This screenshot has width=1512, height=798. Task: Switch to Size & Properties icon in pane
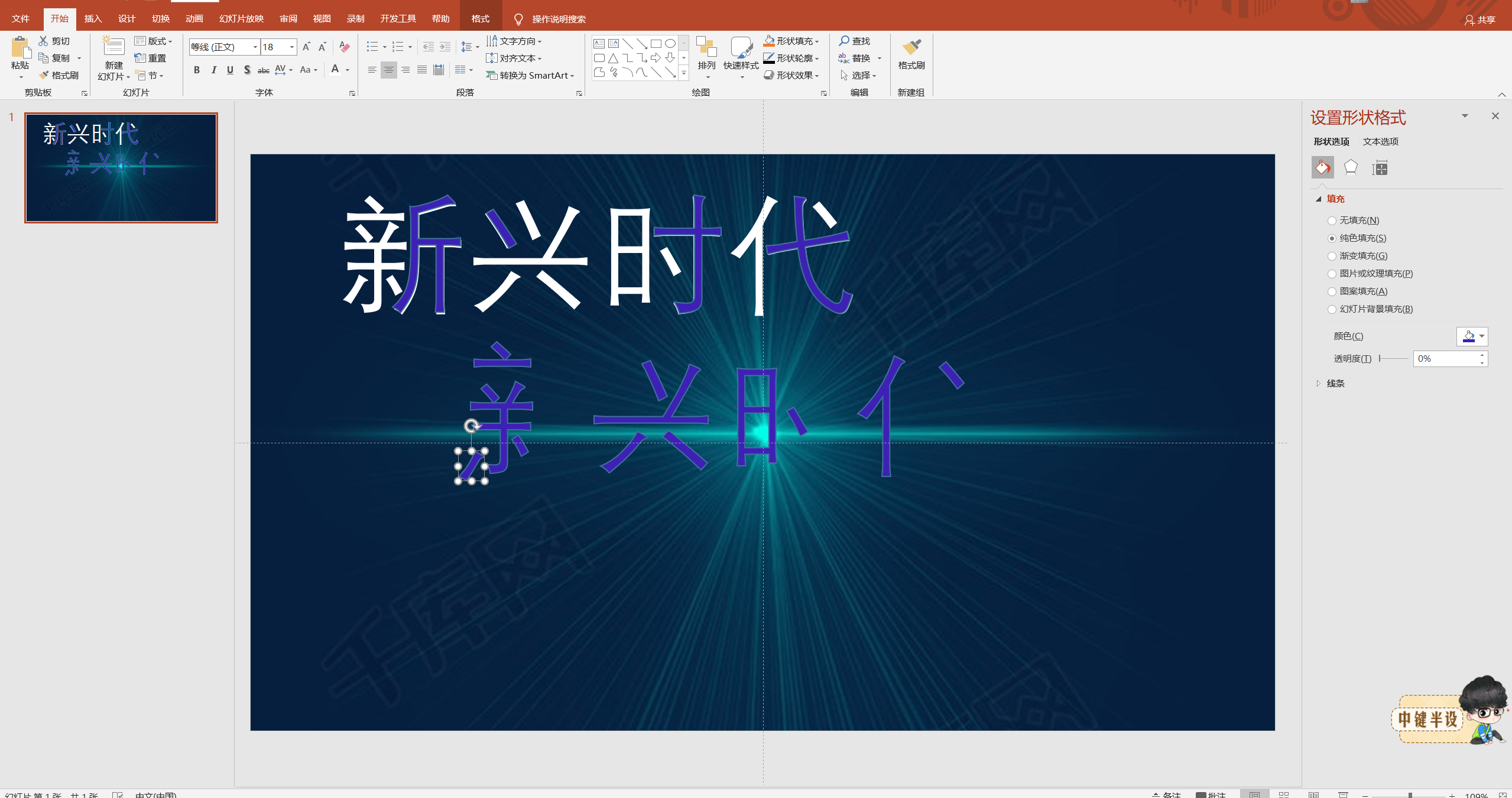pos(1380,168)
